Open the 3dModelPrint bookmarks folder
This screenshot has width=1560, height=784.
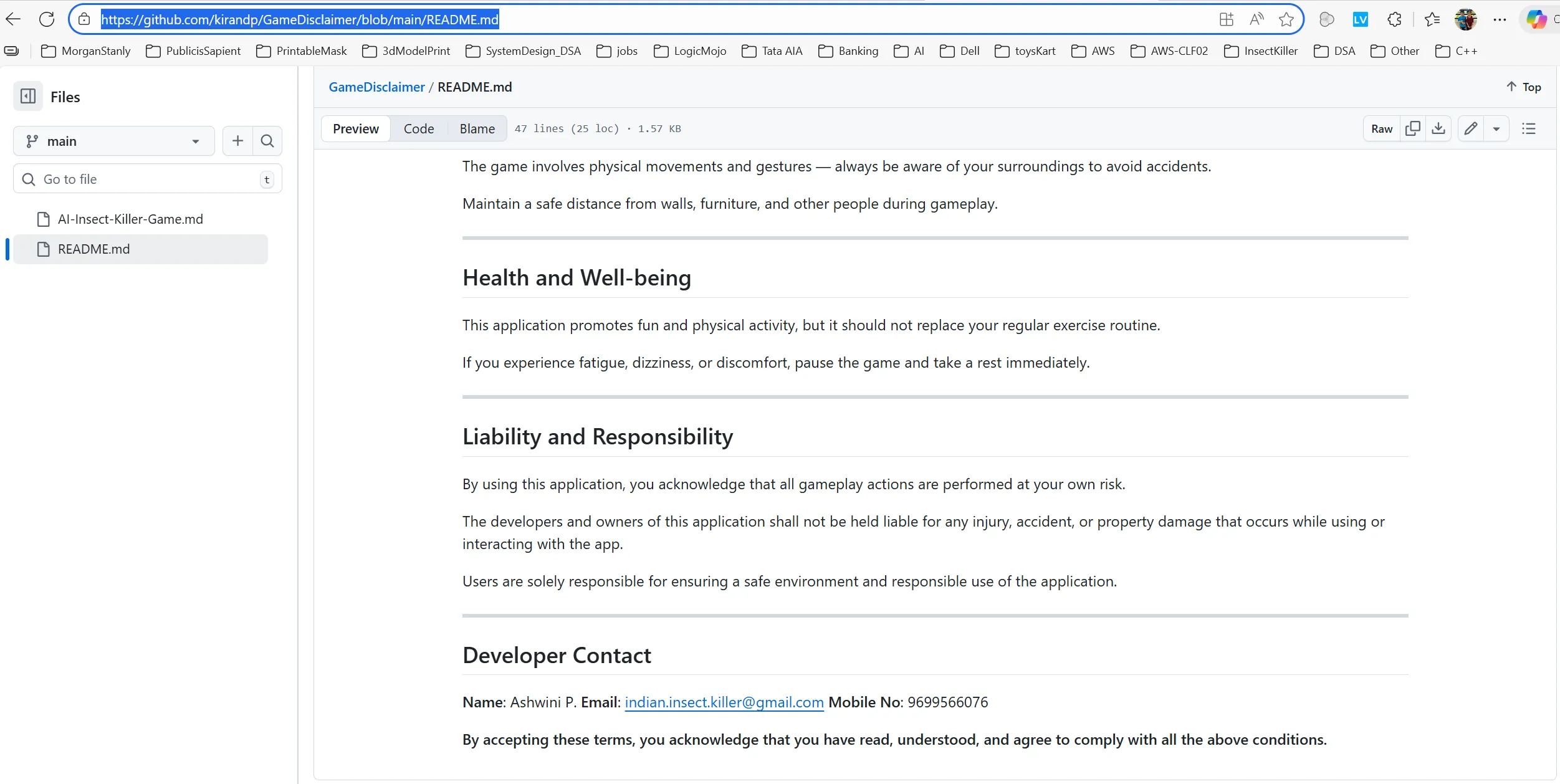(x=406, y=51)
